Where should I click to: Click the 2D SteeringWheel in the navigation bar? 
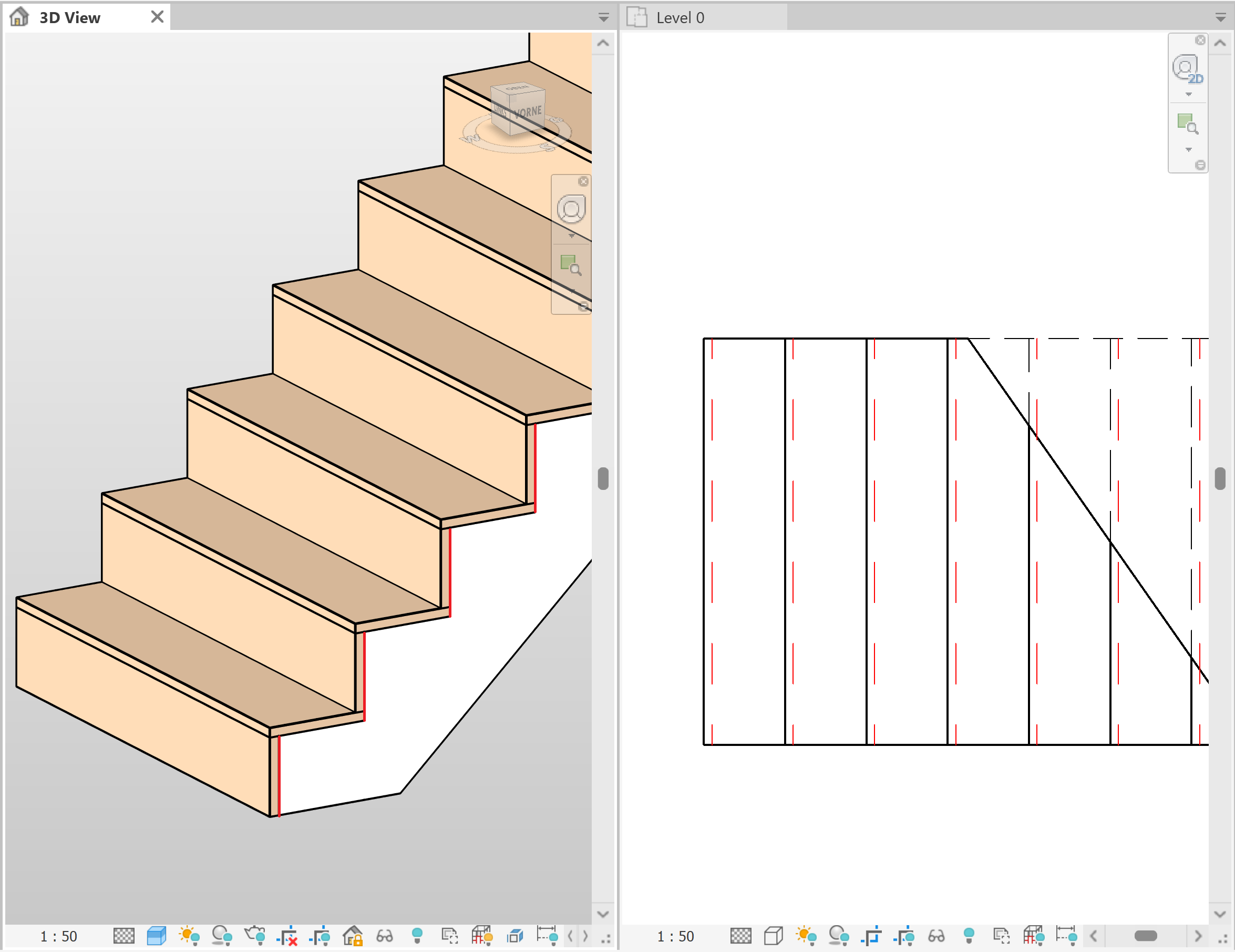click(1186, 68)
